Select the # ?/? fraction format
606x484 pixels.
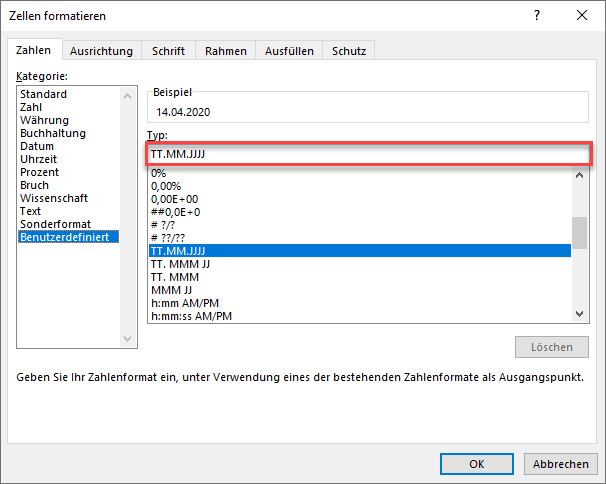pos(360,225)
